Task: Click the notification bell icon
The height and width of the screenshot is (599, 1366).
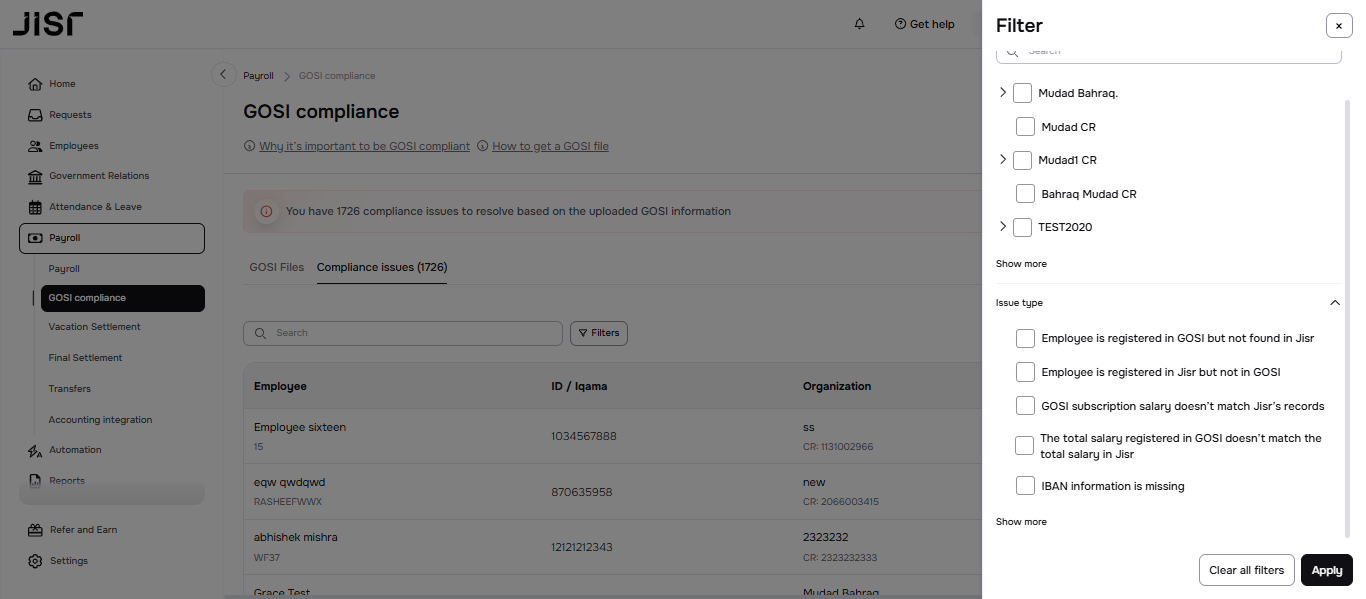Action: 859,24
